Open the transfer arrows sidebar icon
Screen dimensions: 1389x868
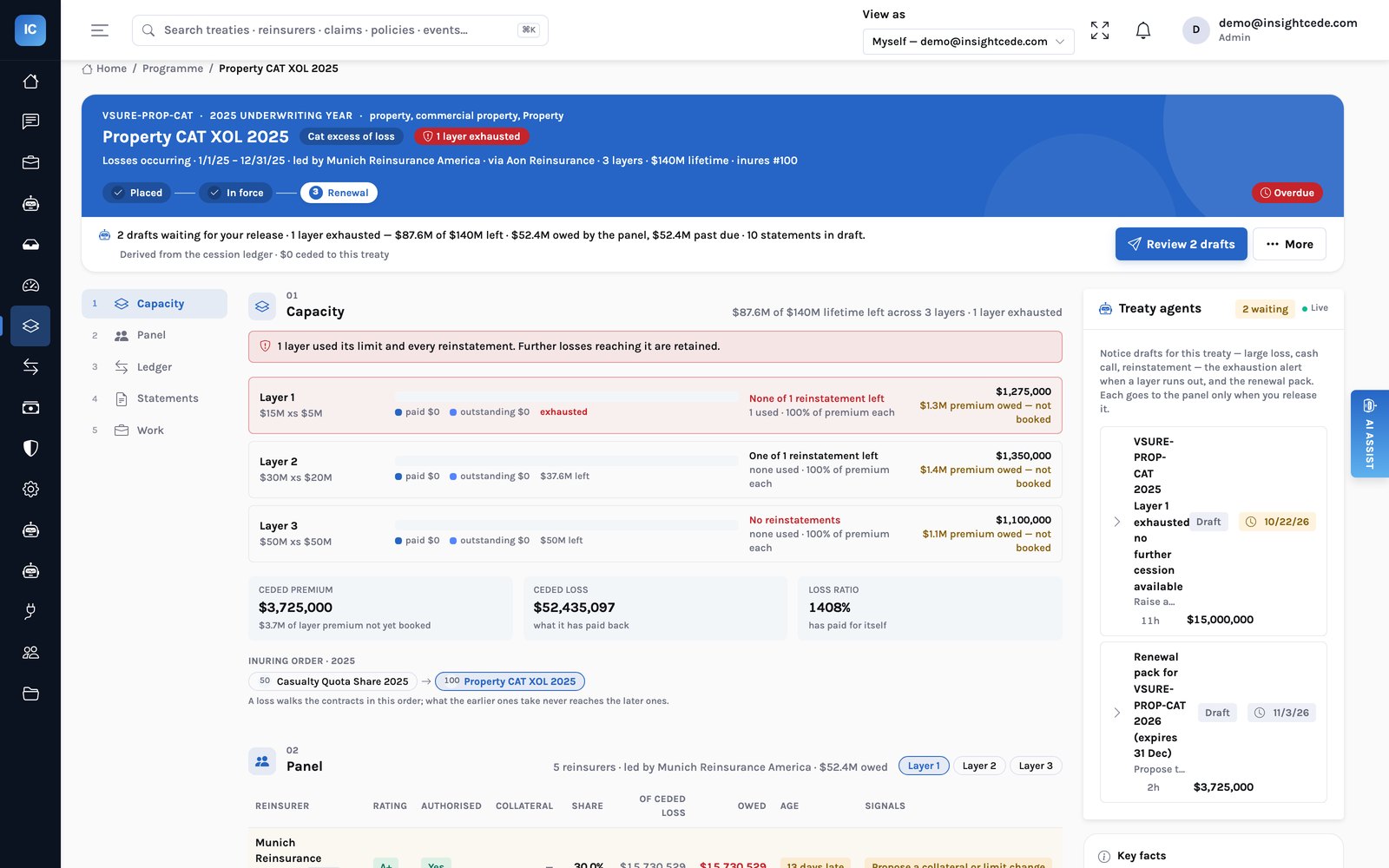pos(30,366)
